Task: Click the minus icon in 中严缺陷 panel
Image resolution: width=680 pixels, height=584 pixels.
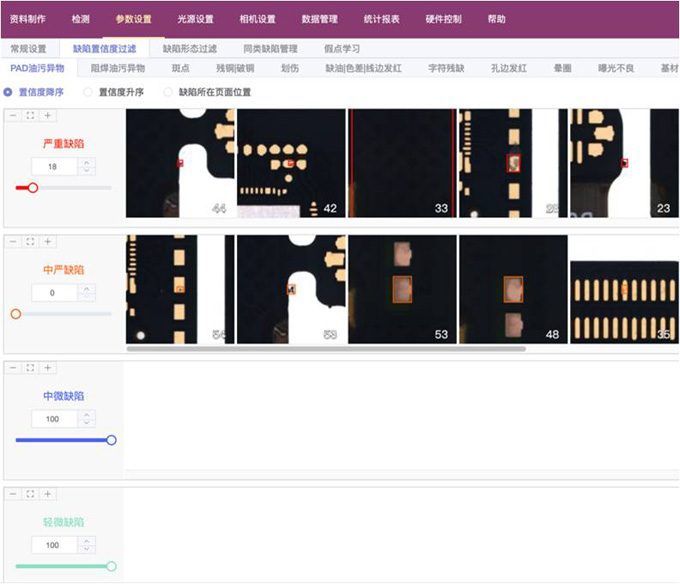Action: click(x=13, y=241)
